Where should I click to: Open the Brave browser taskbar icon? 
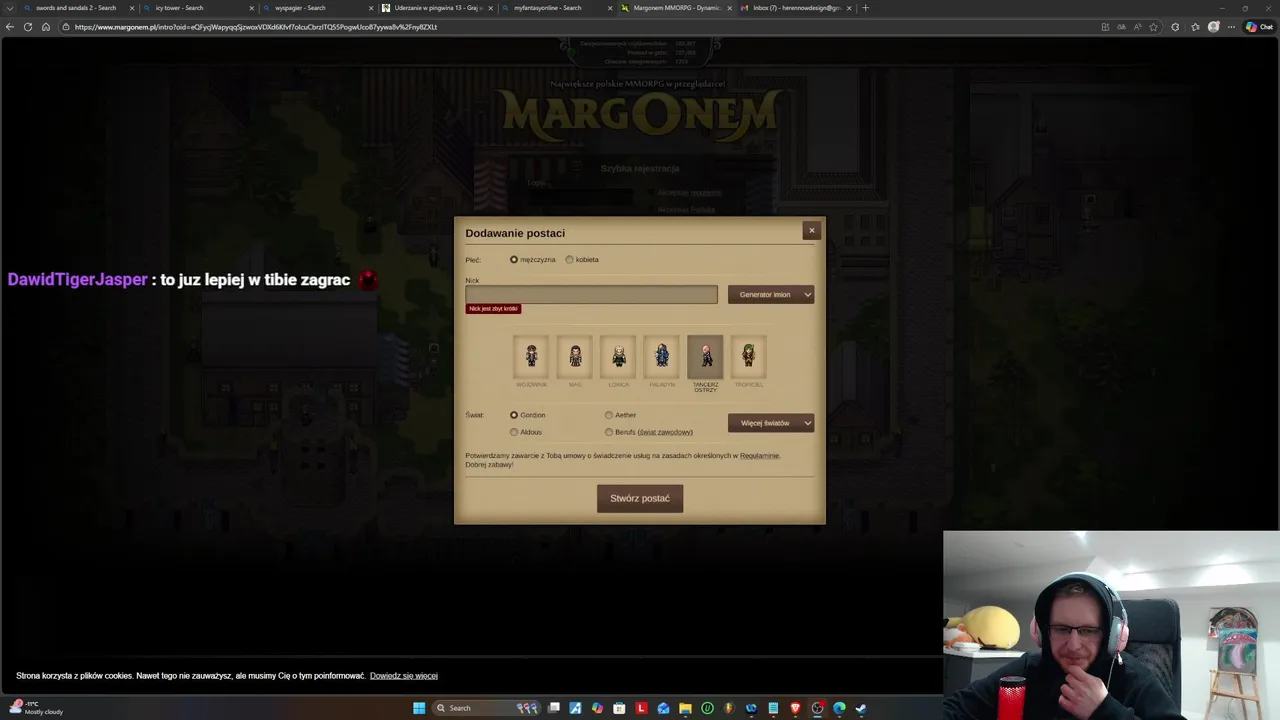[795, 708]
